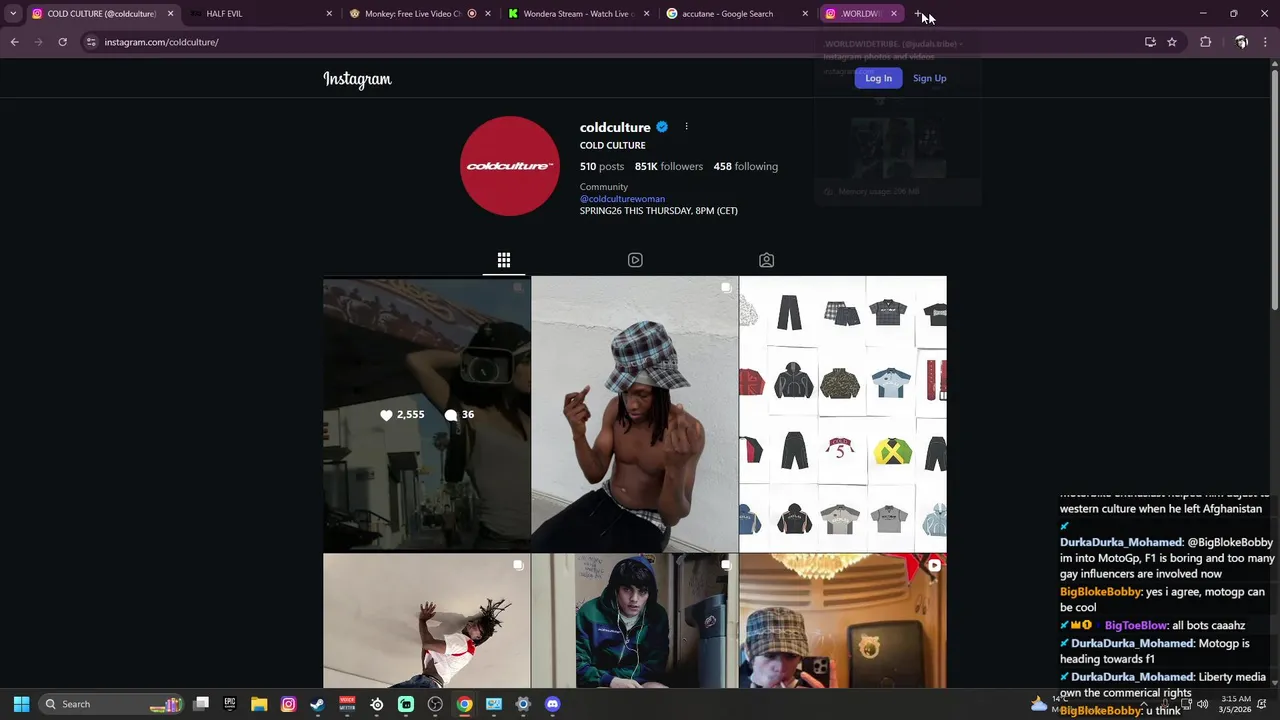The image size is (1280, 720).
Task: Close the HALF EVIL tab
Action: (329, 14)
